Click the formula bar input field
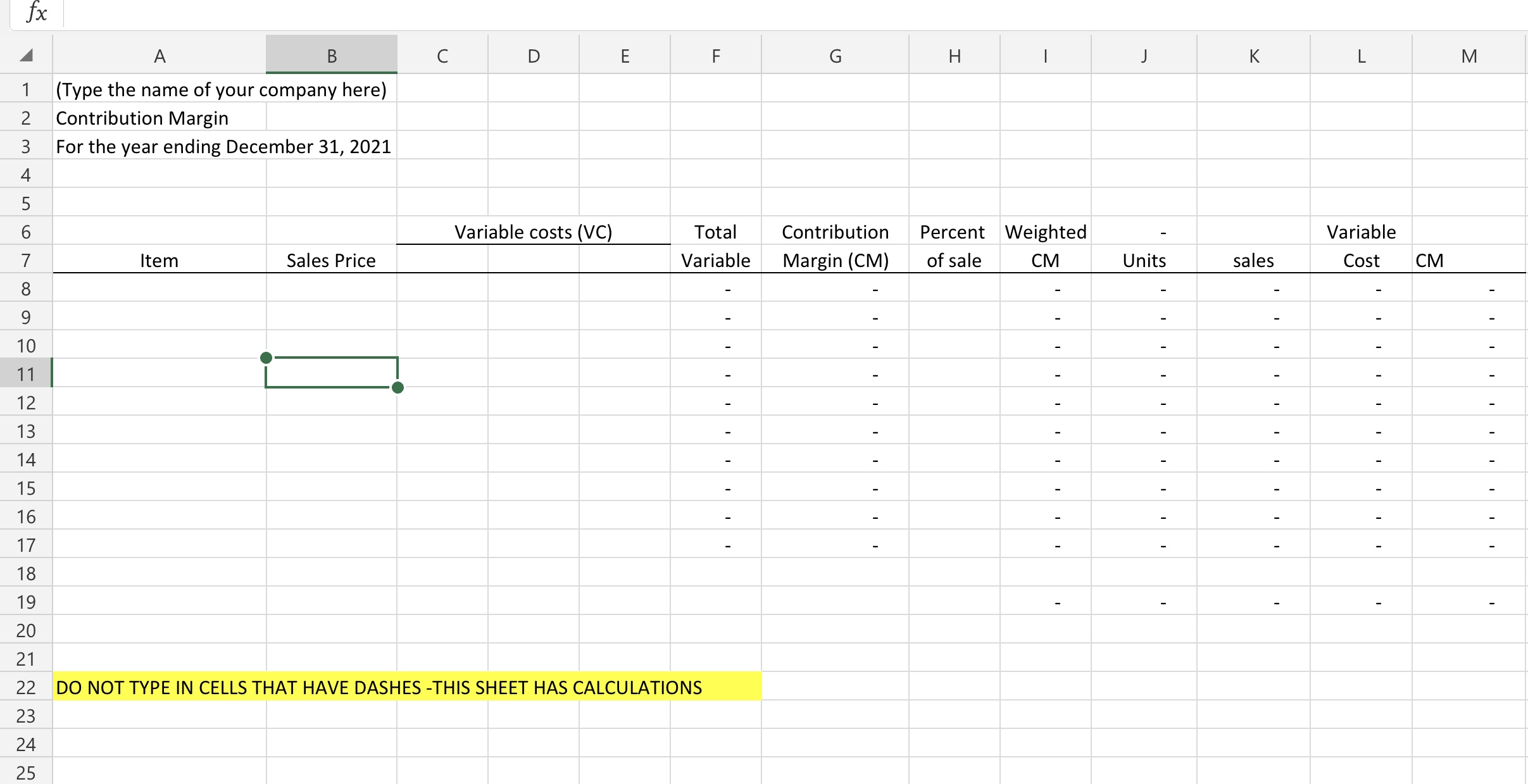Screen dimensions: 1528x784 (x=791, y=13)
